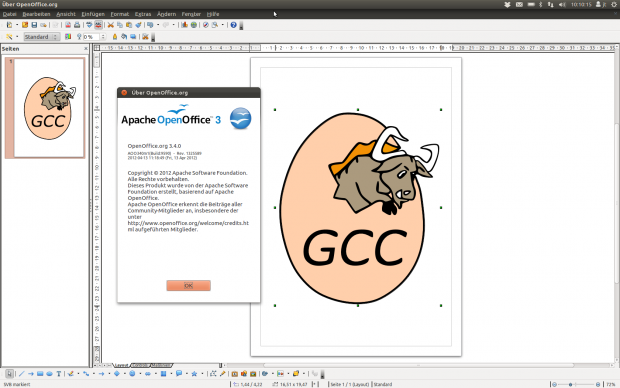
Task: Open the Standard image mode combo box
Action: (42, 37)
